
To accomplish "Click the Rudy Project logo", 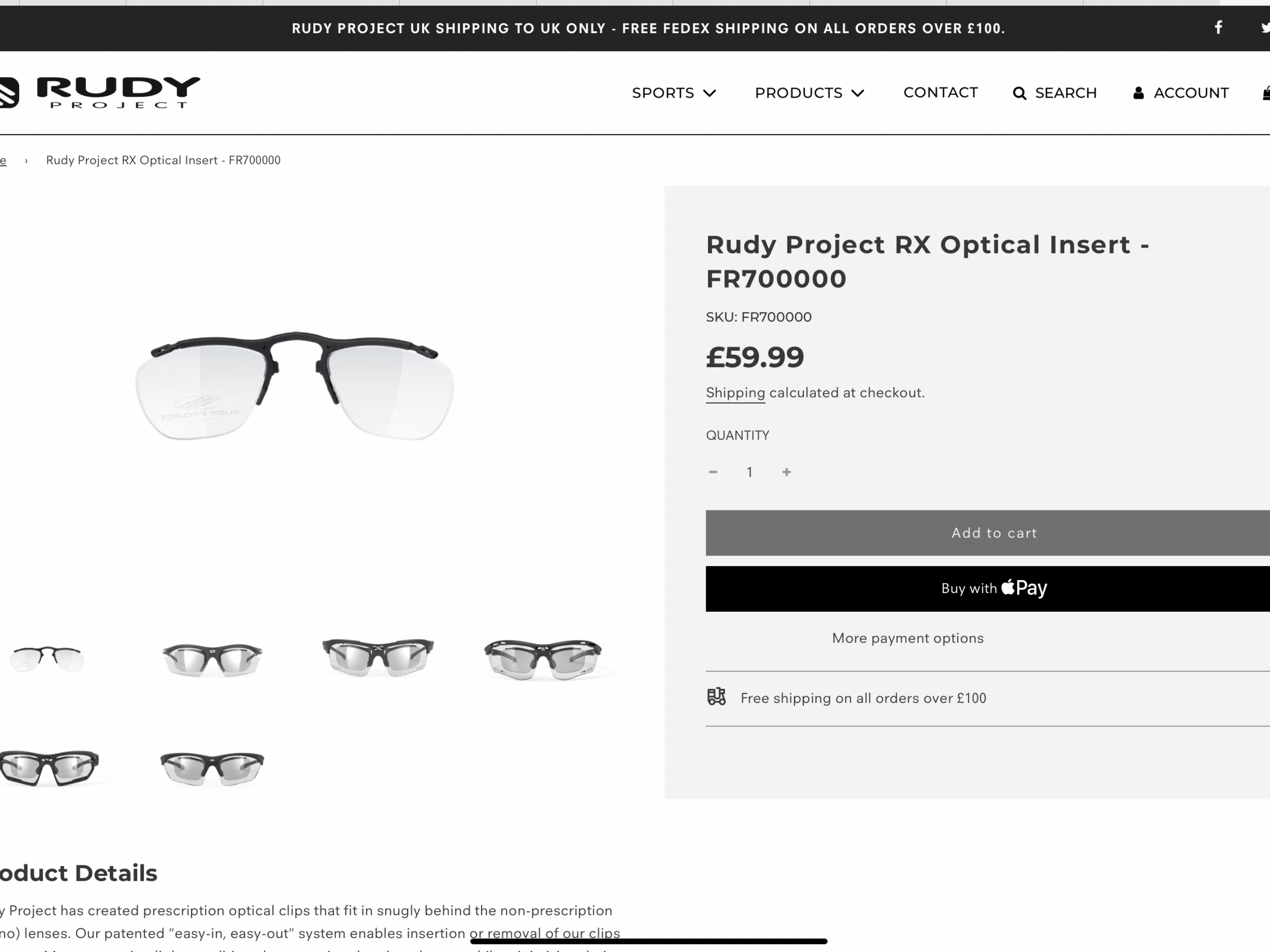I will tap(100, 93).
